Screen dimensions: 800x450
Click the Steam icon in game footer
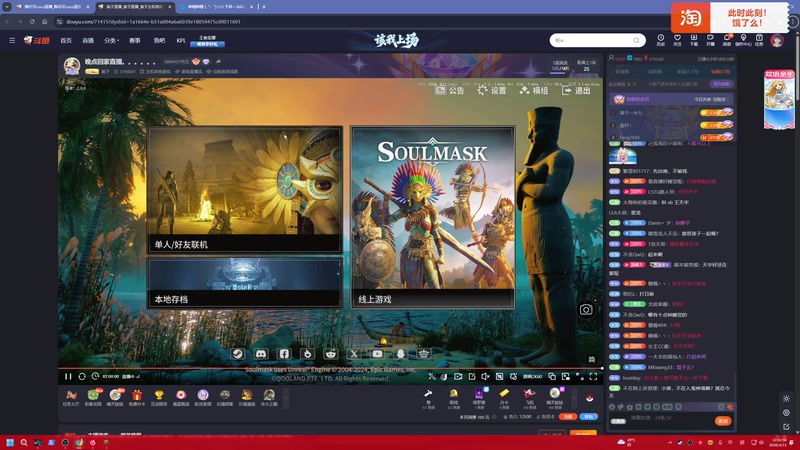(x=238, y=354)
